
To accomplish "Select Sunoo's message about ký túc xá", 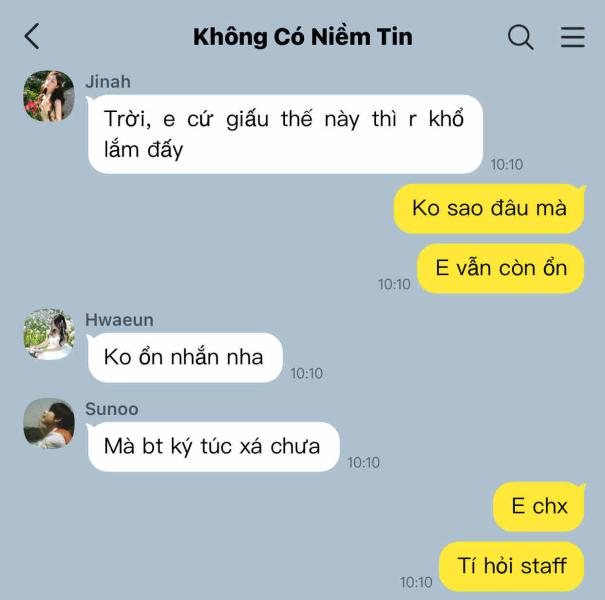I will [214, 446].
